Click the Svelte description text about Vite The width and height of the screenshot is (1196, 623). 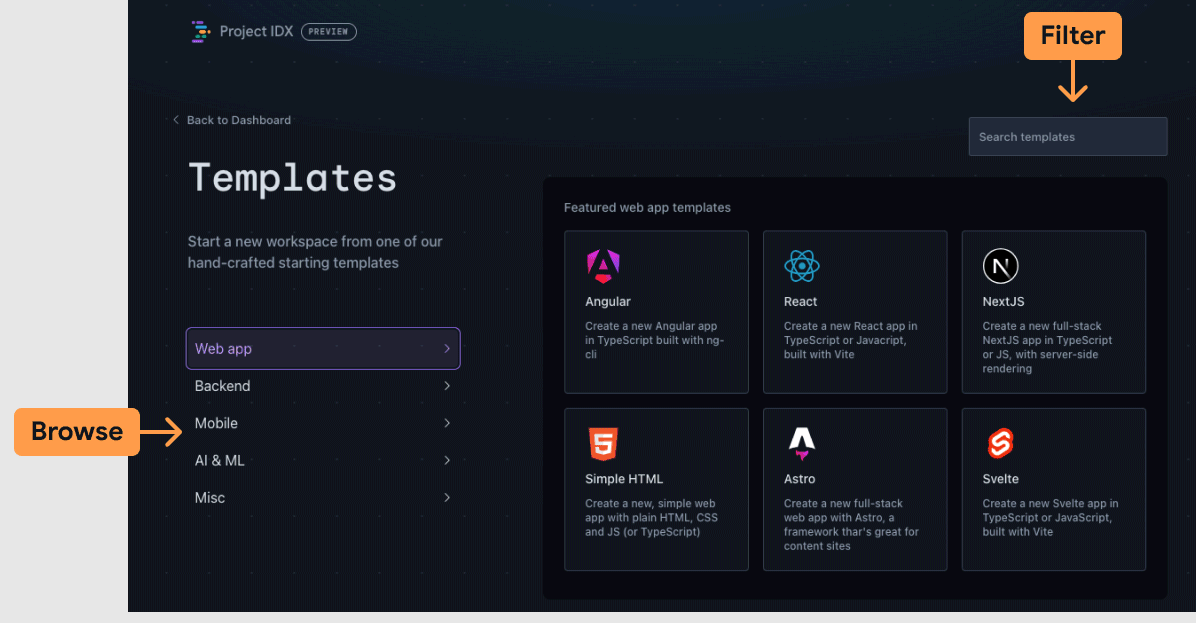pyautogui.click(x=1050, y=518)
